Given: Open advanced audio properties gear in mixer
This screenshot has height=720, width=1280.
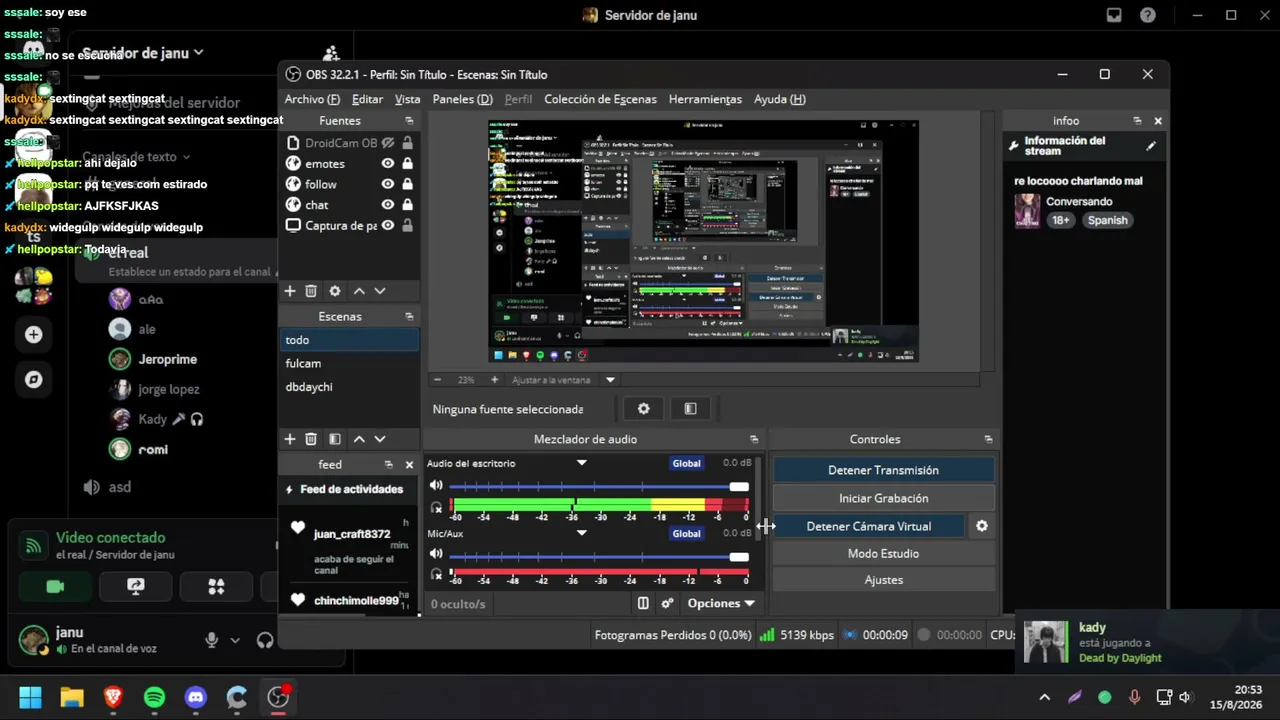Looking at the screenshot, I should (667, 603).
